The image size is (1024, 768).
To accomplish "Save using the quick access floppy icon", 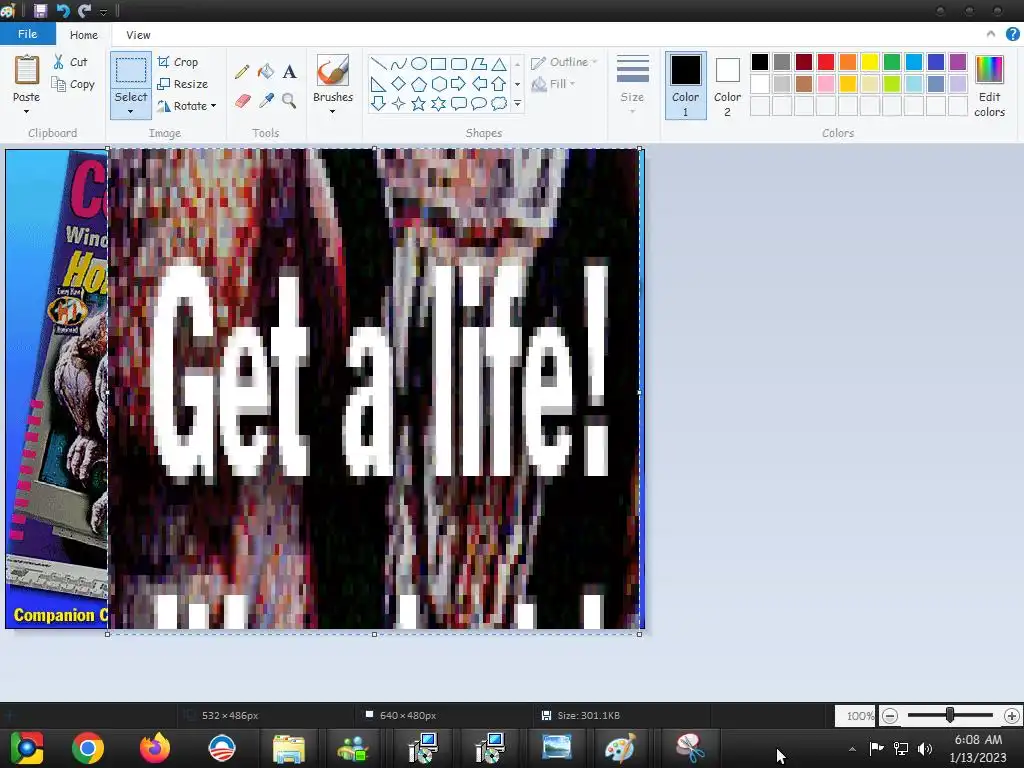I will 40,10.
